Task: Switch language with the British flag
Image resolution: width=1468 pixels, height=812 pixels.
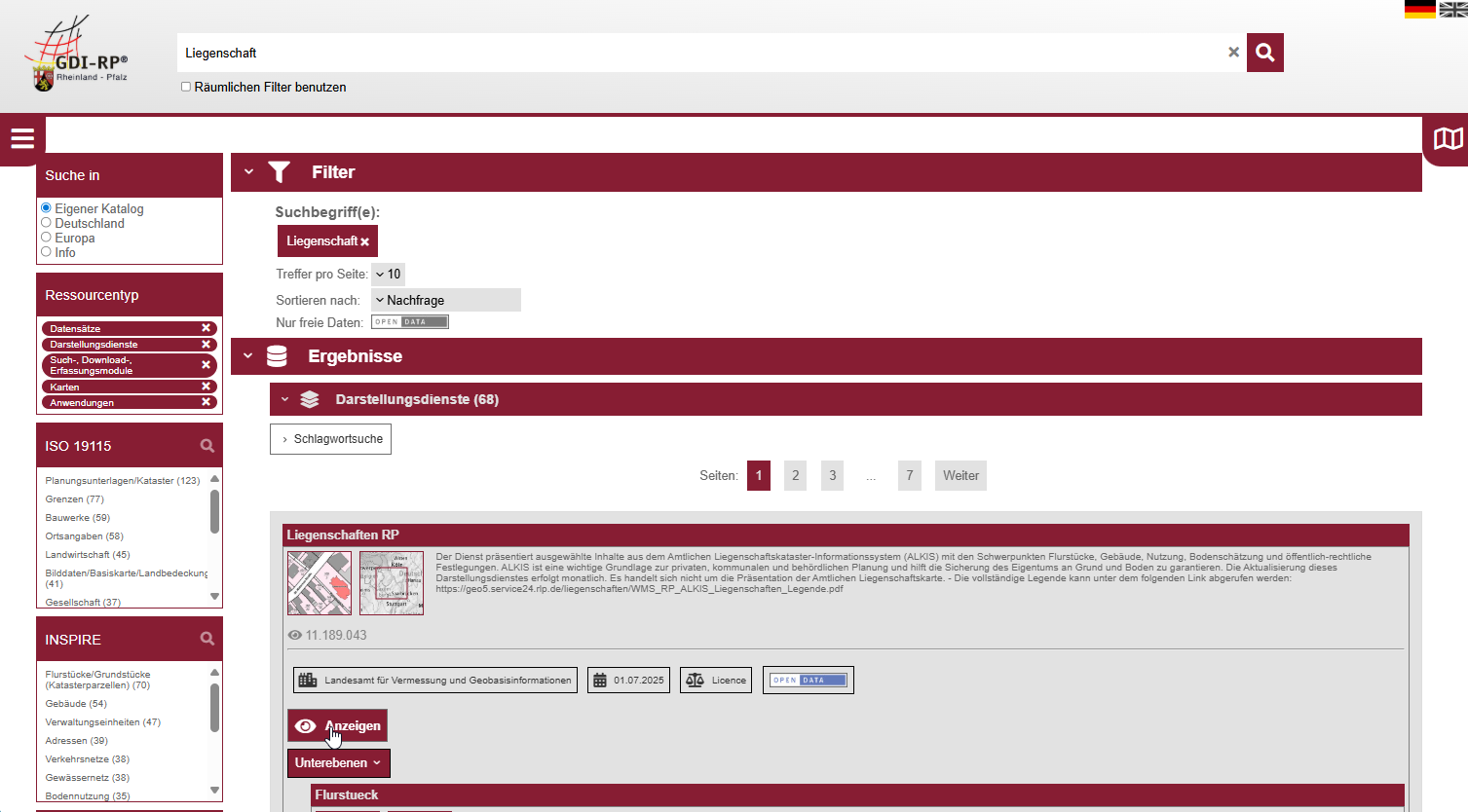Action: pos(1452,9)
